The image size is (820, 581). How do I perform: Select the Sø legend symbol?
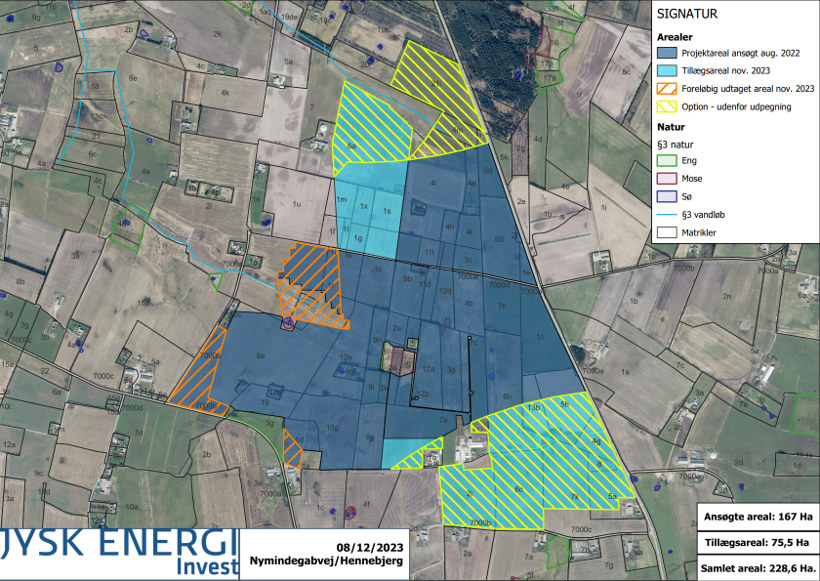click(x=665, y=194)
